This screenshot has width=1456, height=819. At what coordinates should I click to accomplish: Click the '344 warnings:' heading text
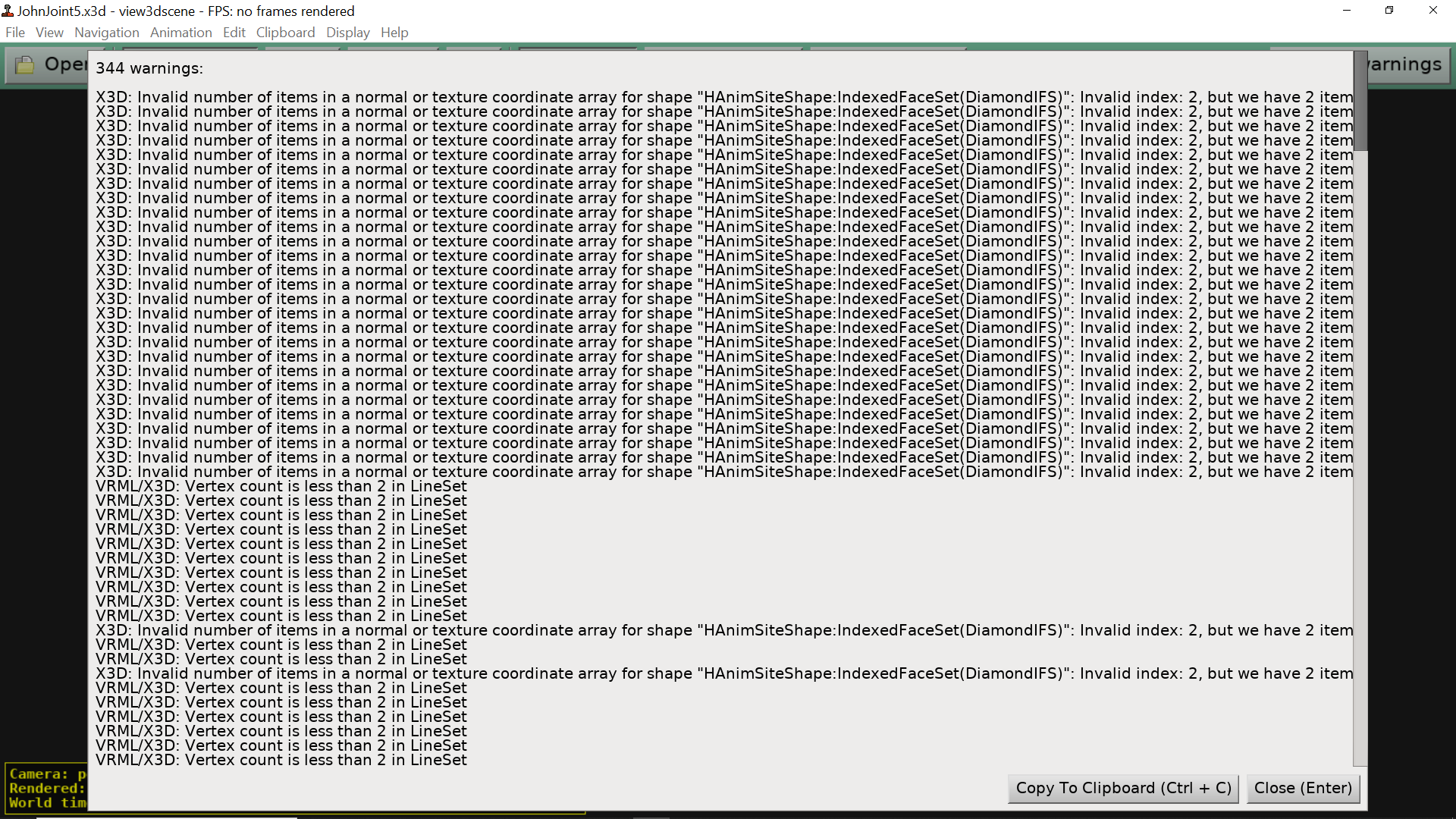[149, 68]
